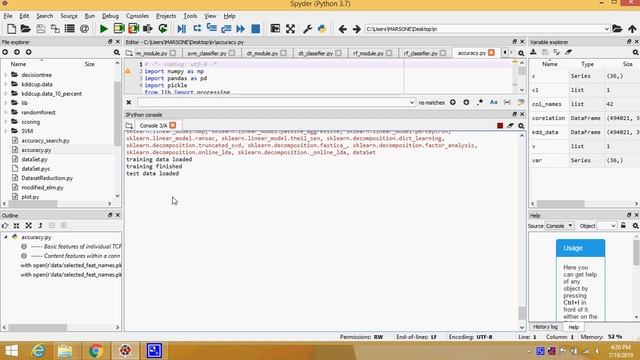Open the Help Object dropdown
Screen dimensions: 640x360
[x=607, y=226]
